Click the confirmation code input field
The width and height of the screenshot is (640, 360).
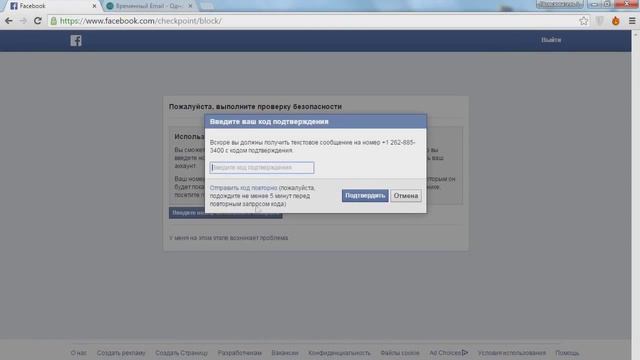point(262,168)
